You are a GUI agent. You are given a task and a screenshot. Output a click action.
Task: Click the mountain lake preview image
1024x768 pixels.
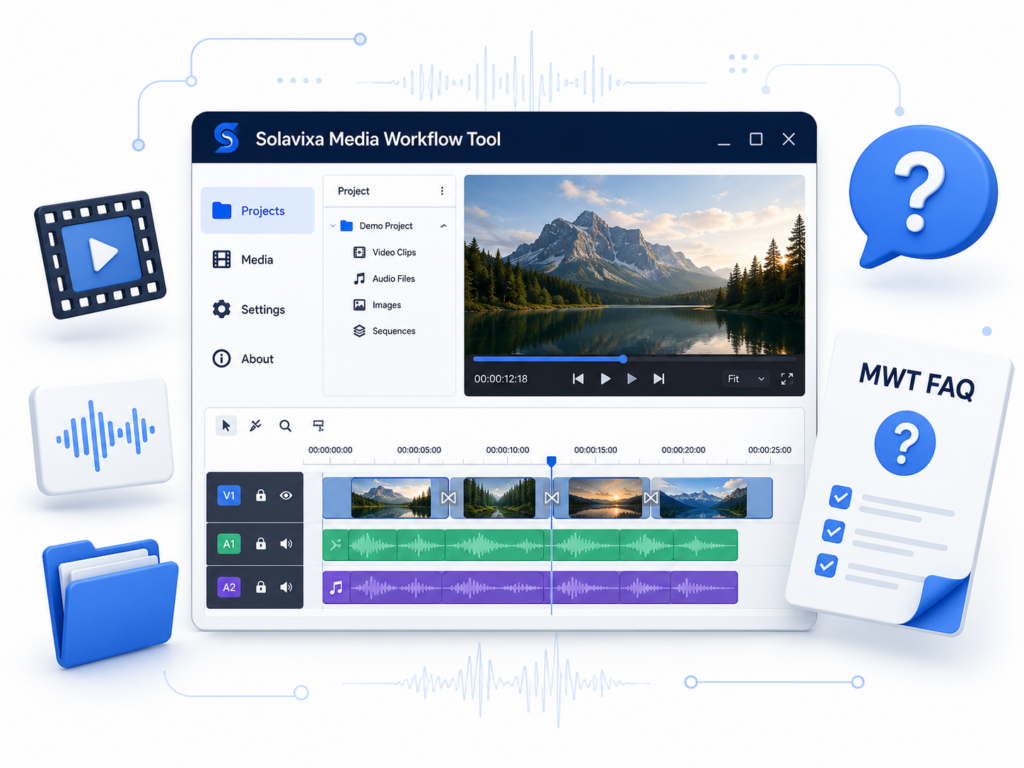(x=634, y=265)
